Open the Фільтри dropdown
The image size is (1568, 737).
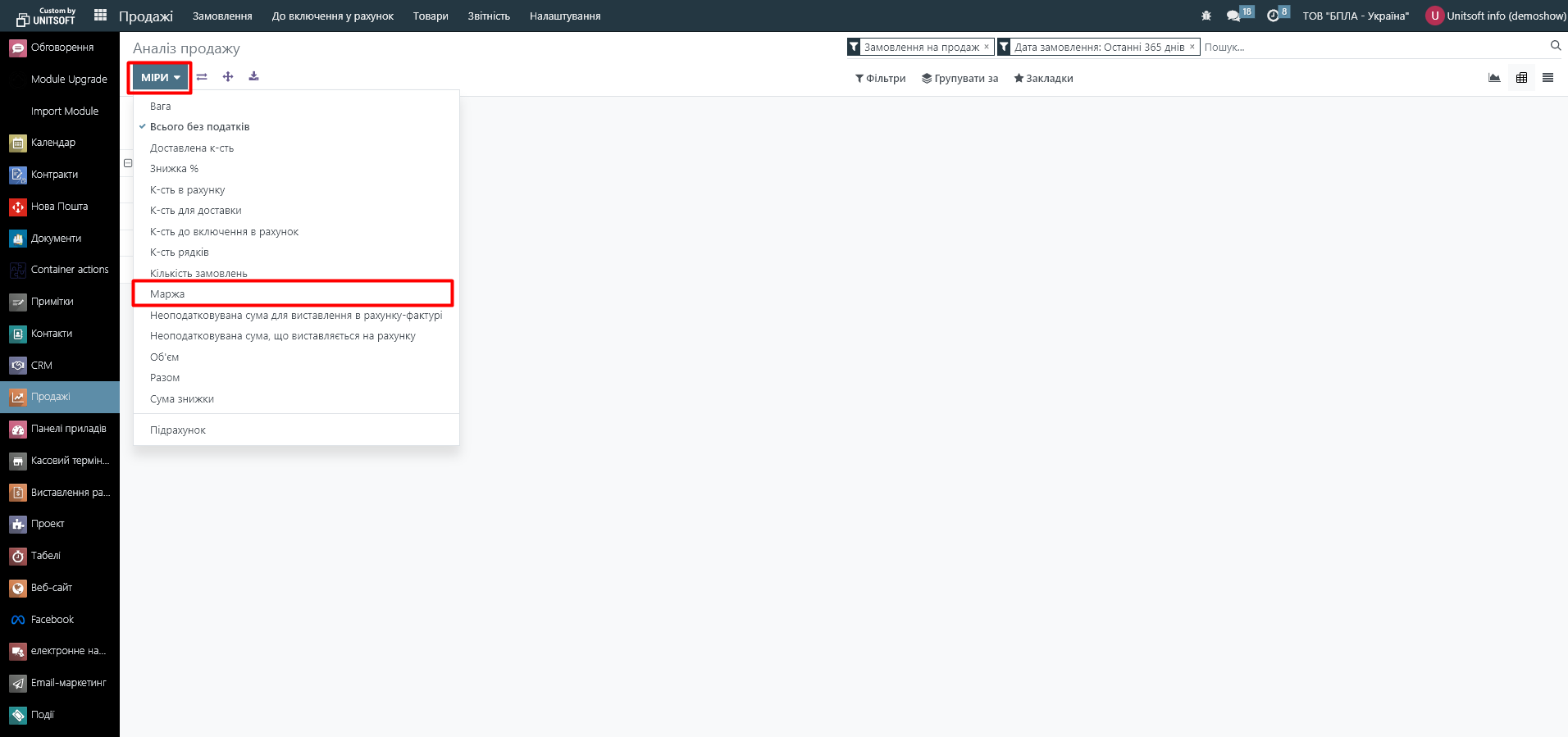[x=880, y=79]
